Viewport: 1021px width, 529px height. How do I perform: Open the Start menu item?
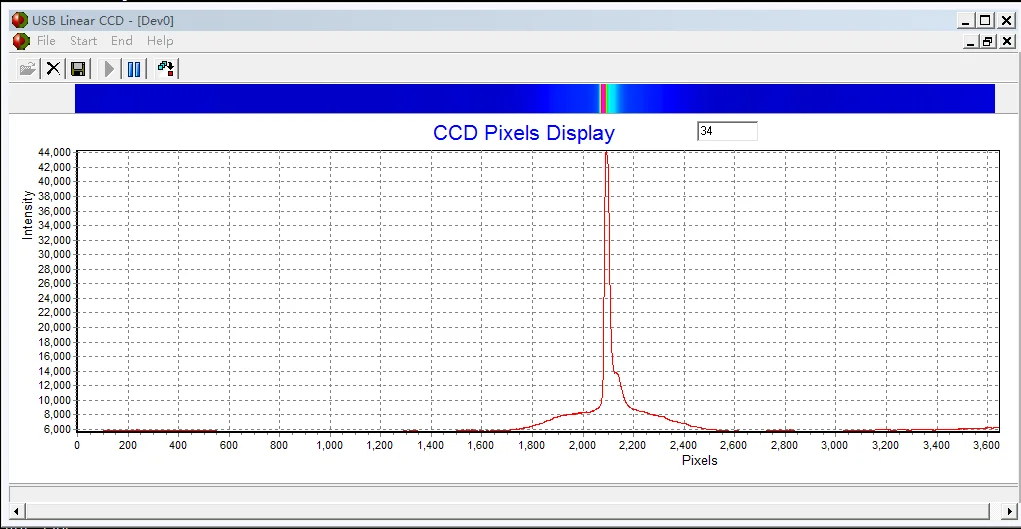[83, 41]
